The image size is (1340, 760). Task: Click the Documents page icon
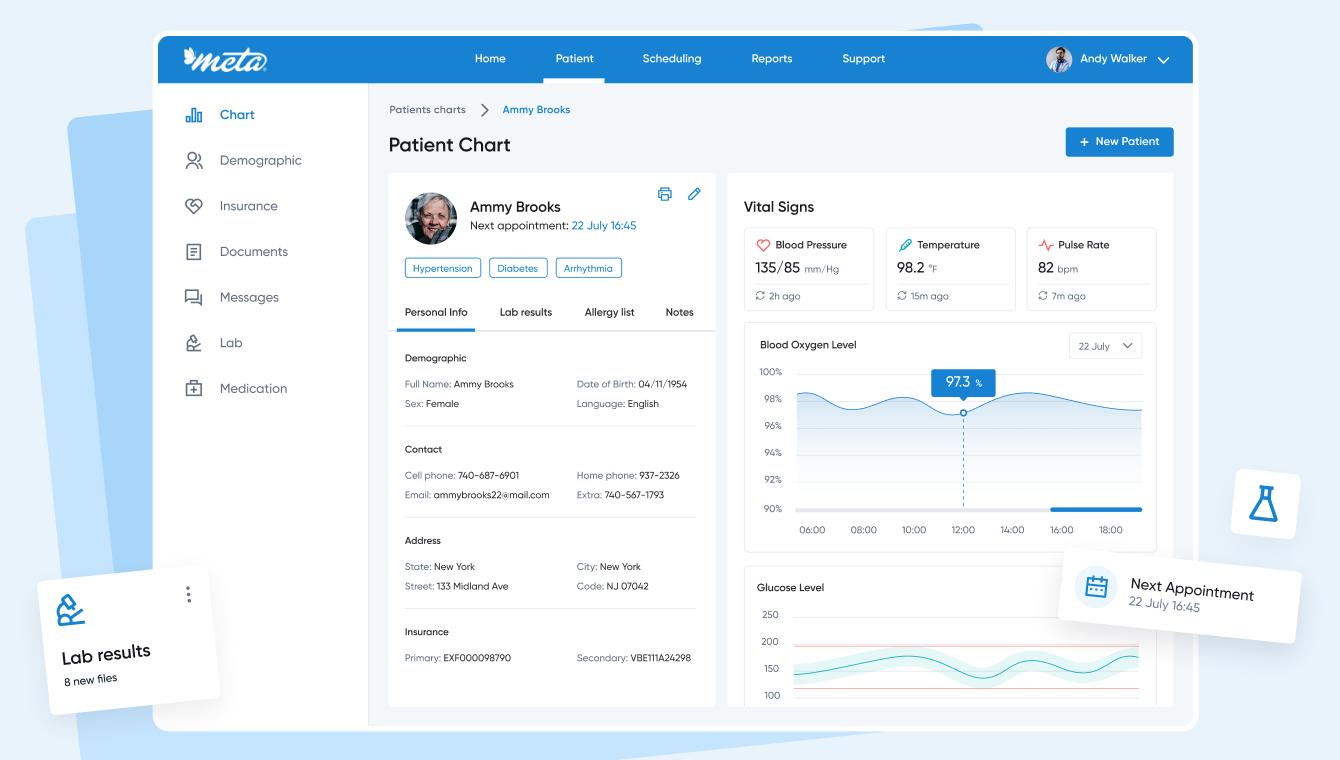(x=194, y=252)
